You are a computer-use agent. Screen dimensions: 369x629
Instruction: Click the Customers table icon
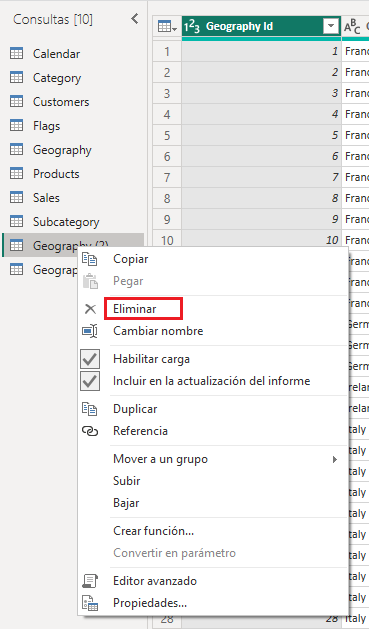tap(16, 101)
